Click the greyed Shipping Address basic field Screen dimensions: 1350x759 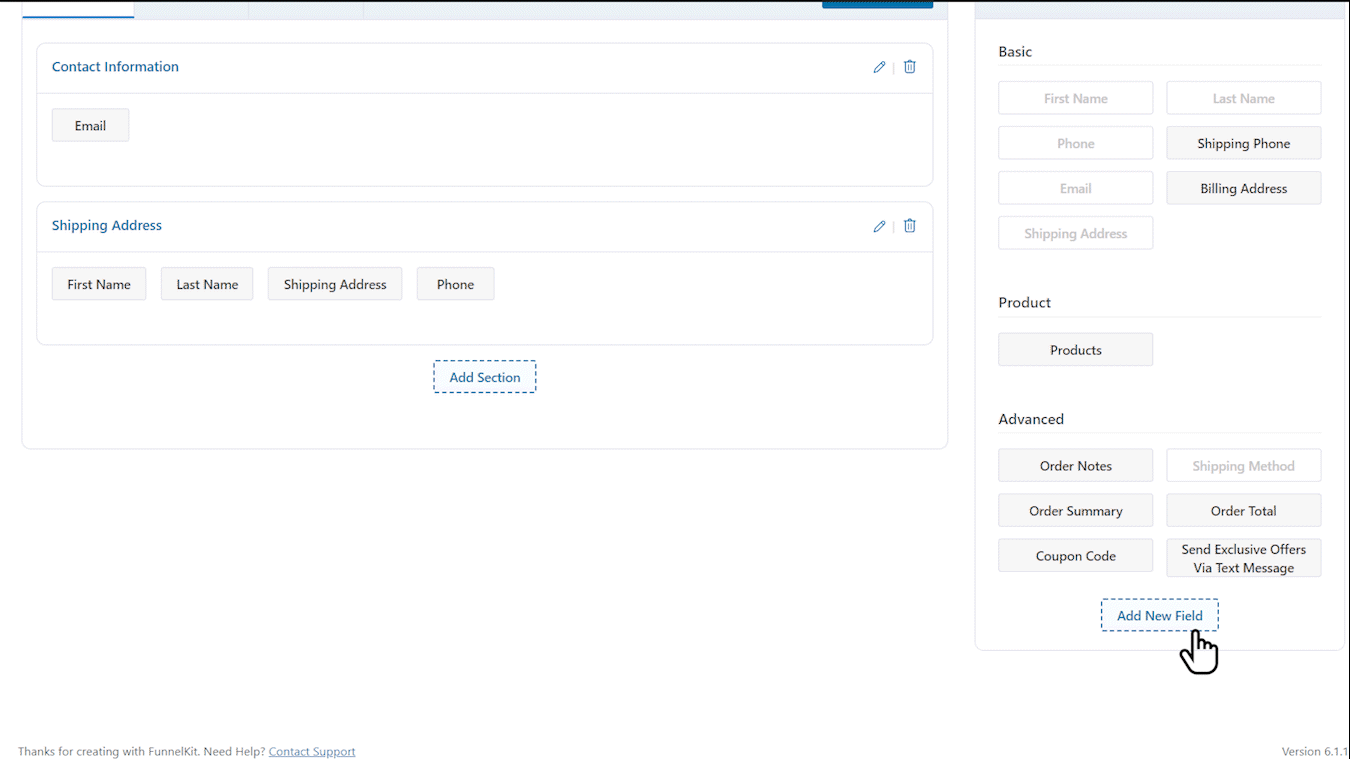[x=1076, y=233]
